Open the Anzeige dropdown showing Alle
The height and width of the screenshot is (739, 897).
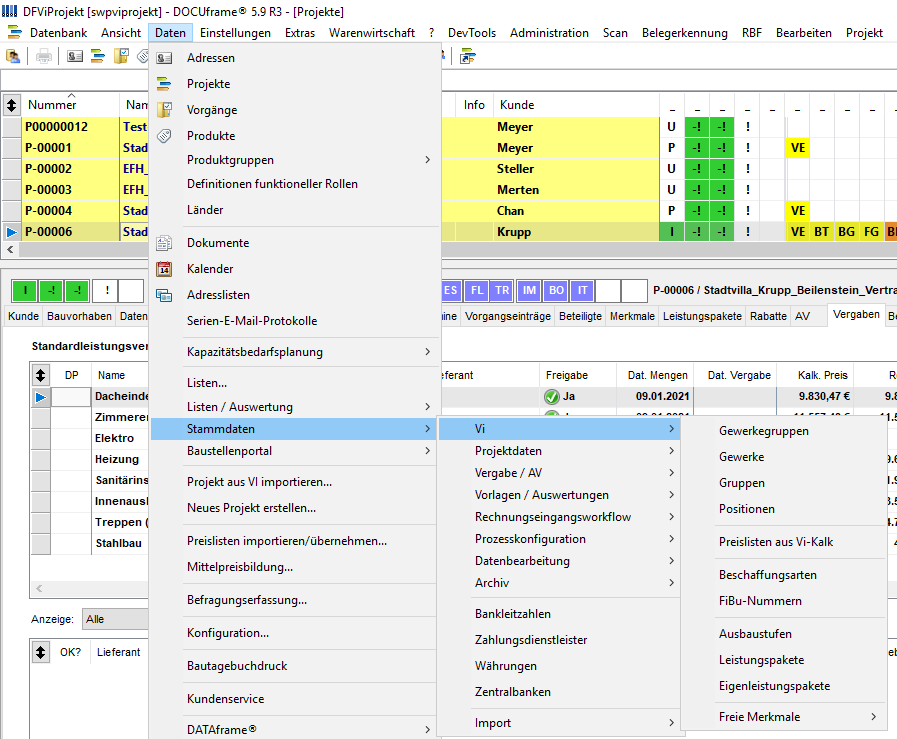(x=115, y=619)
